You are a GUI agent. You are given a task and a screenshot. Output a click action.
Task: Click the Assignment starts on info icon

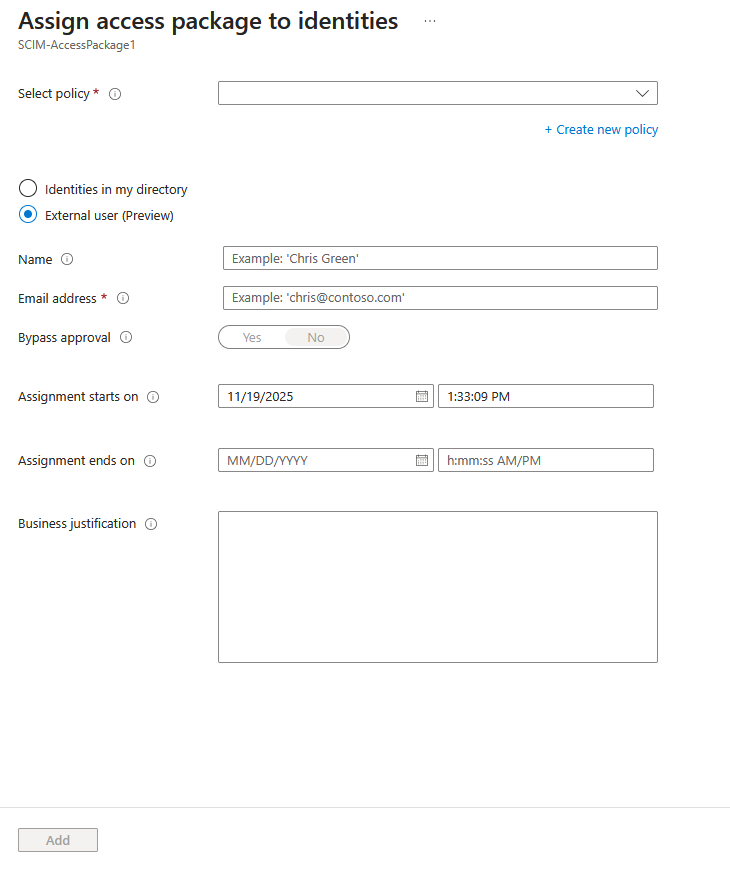[x=152, y=396]
